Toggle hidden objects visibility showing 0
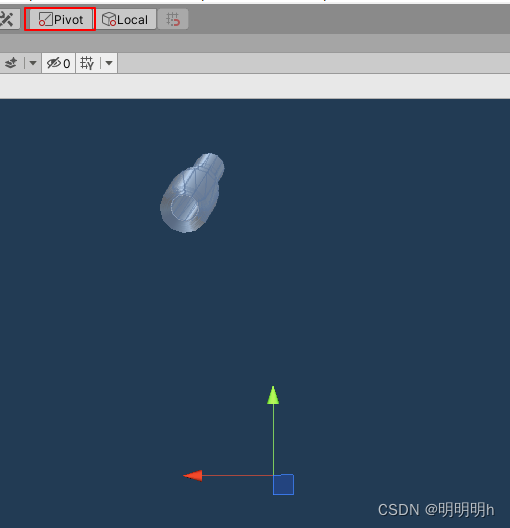The image size is (510, 528). (x=59, y=63)
